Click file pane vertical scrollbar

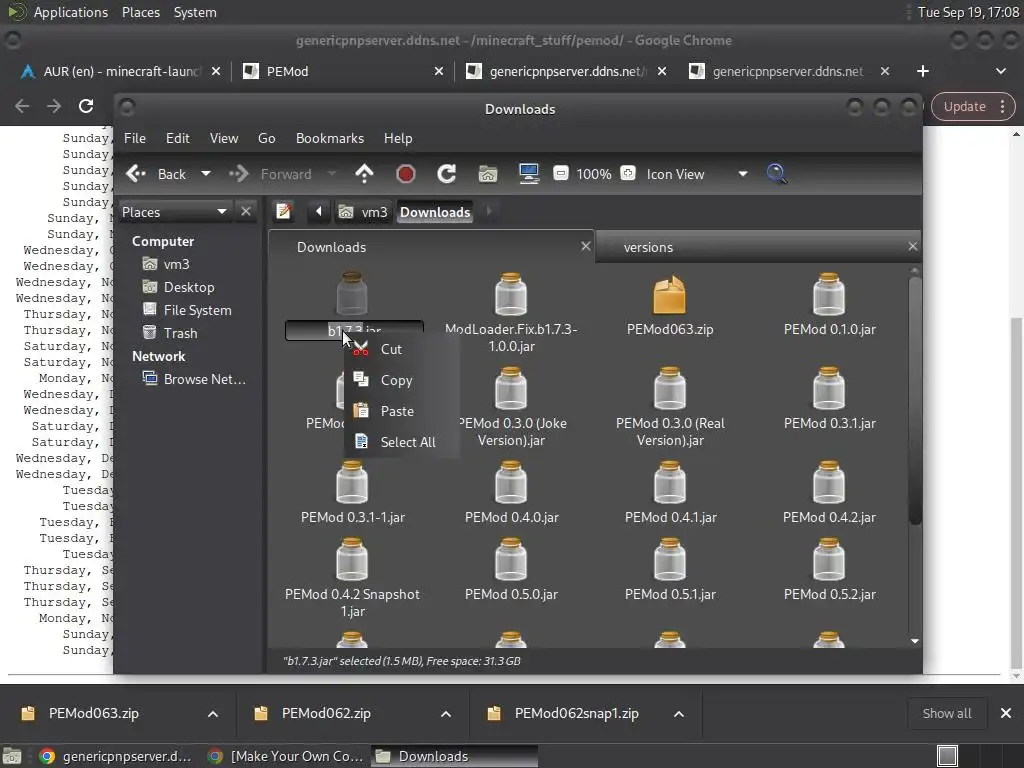(x=915, y=400)
